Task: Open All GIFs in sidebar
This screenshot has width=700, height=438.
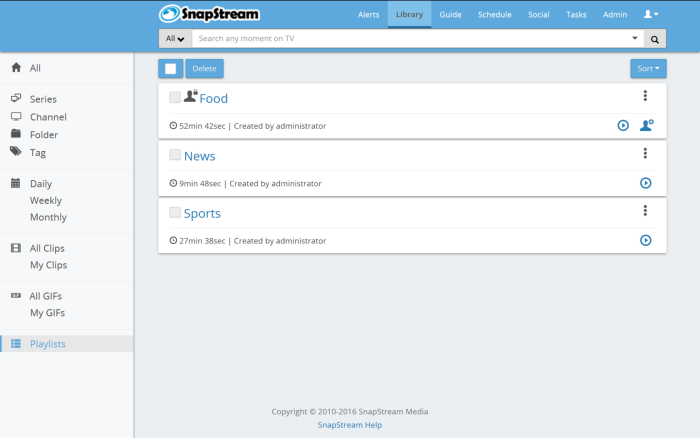Action: pos(46,296)
